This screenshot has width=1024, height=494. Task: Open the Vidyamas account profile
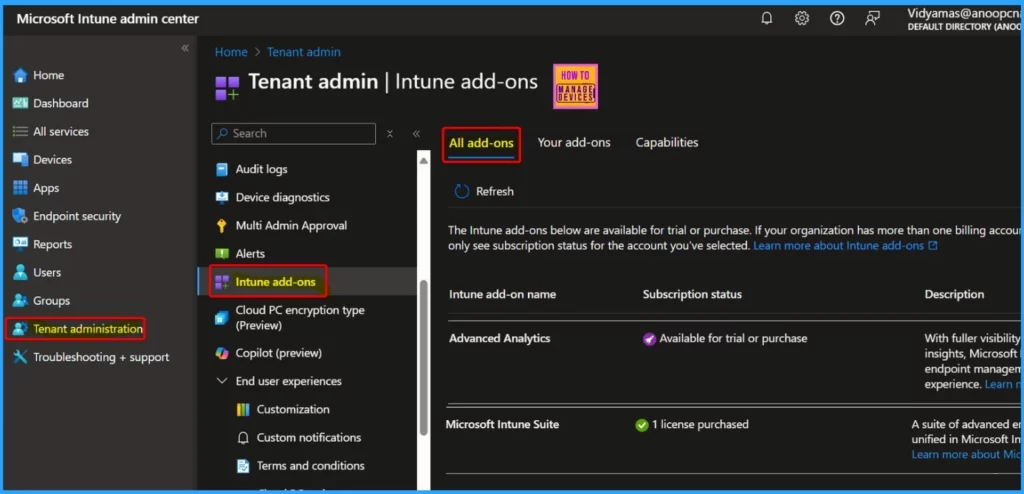pos(964,19)
